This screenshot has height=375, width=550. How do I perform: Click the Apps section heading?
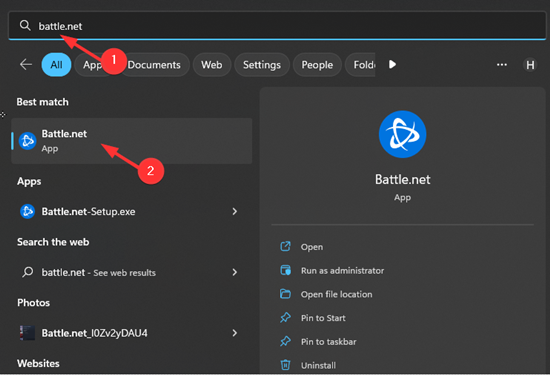pyautogui.click(x=29, y=181)
